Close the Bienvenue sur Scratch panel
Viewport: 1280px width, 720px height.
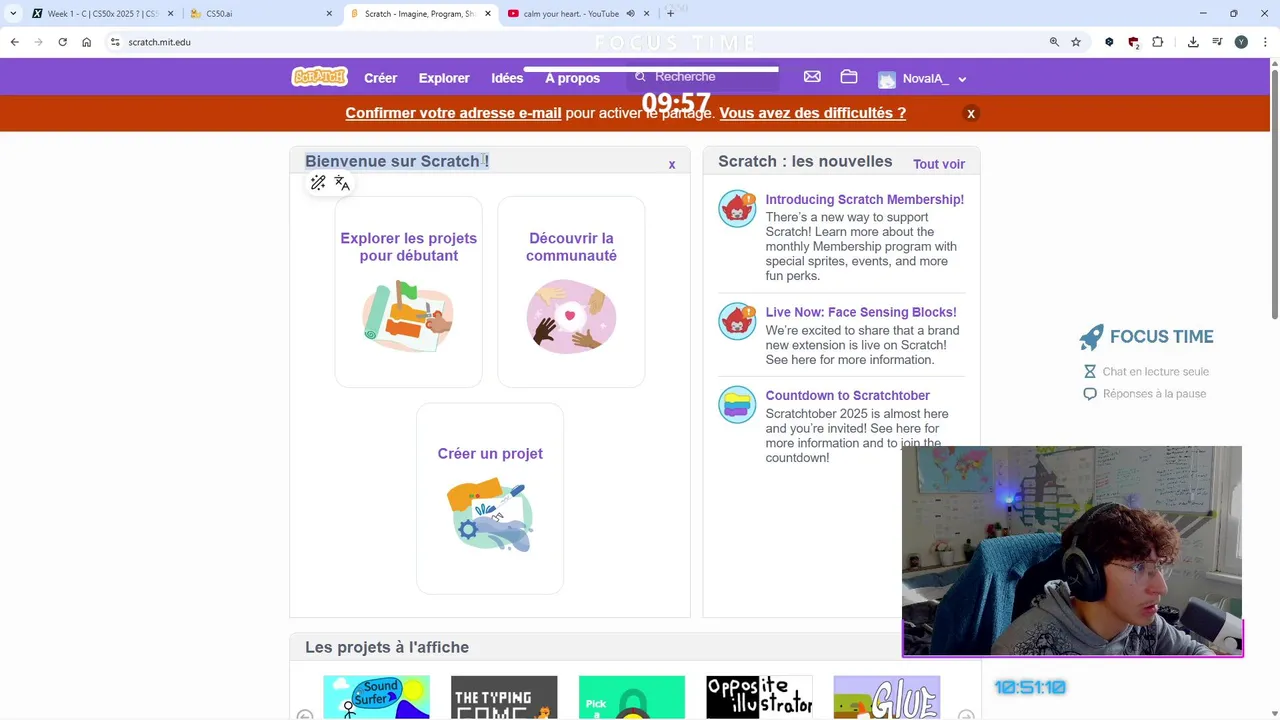(672, 164)
